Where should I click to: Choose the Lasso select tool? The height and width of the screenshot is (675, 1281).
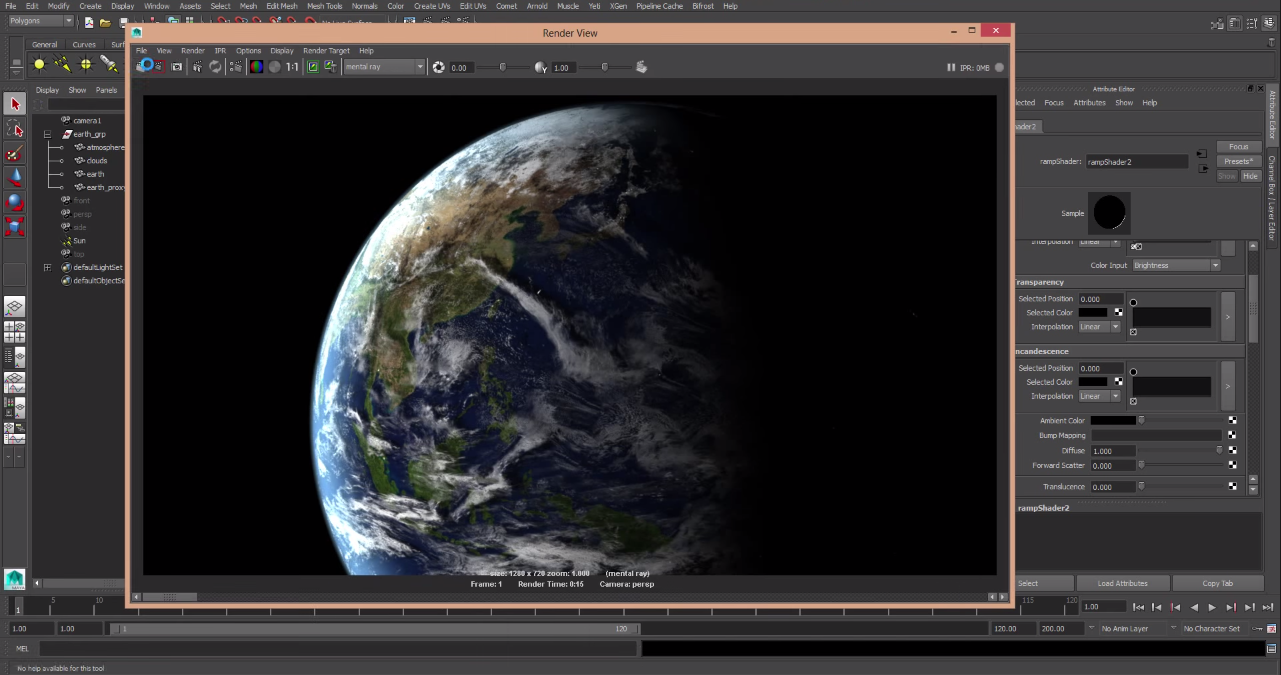14,129
